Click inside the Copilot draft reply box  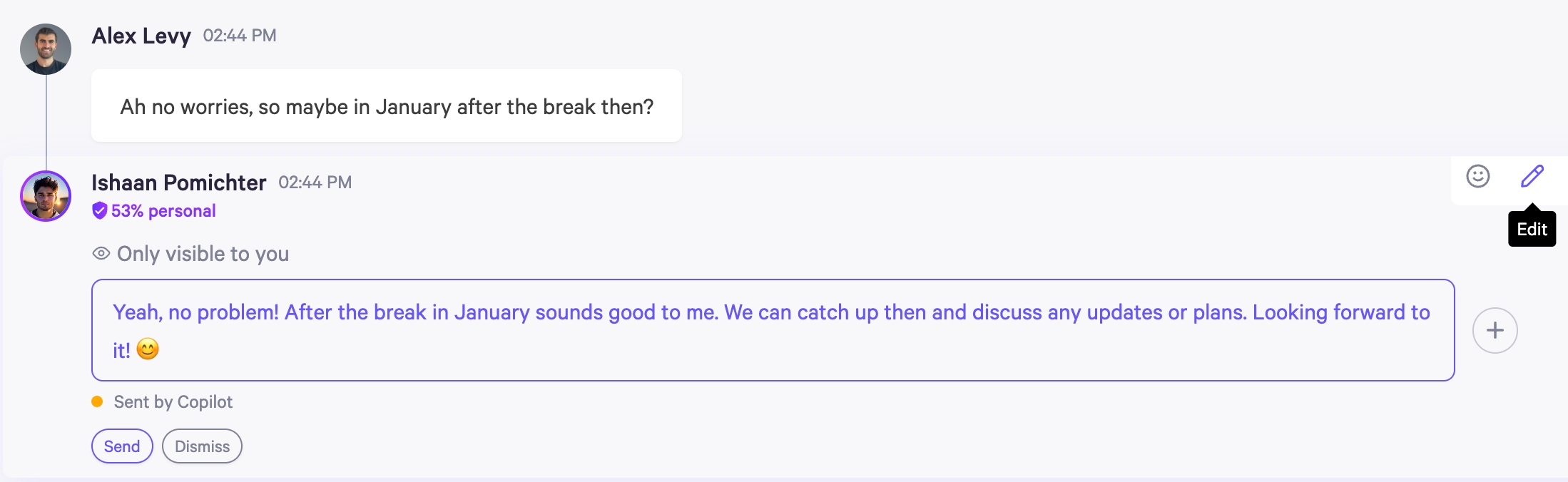point(772,330)
